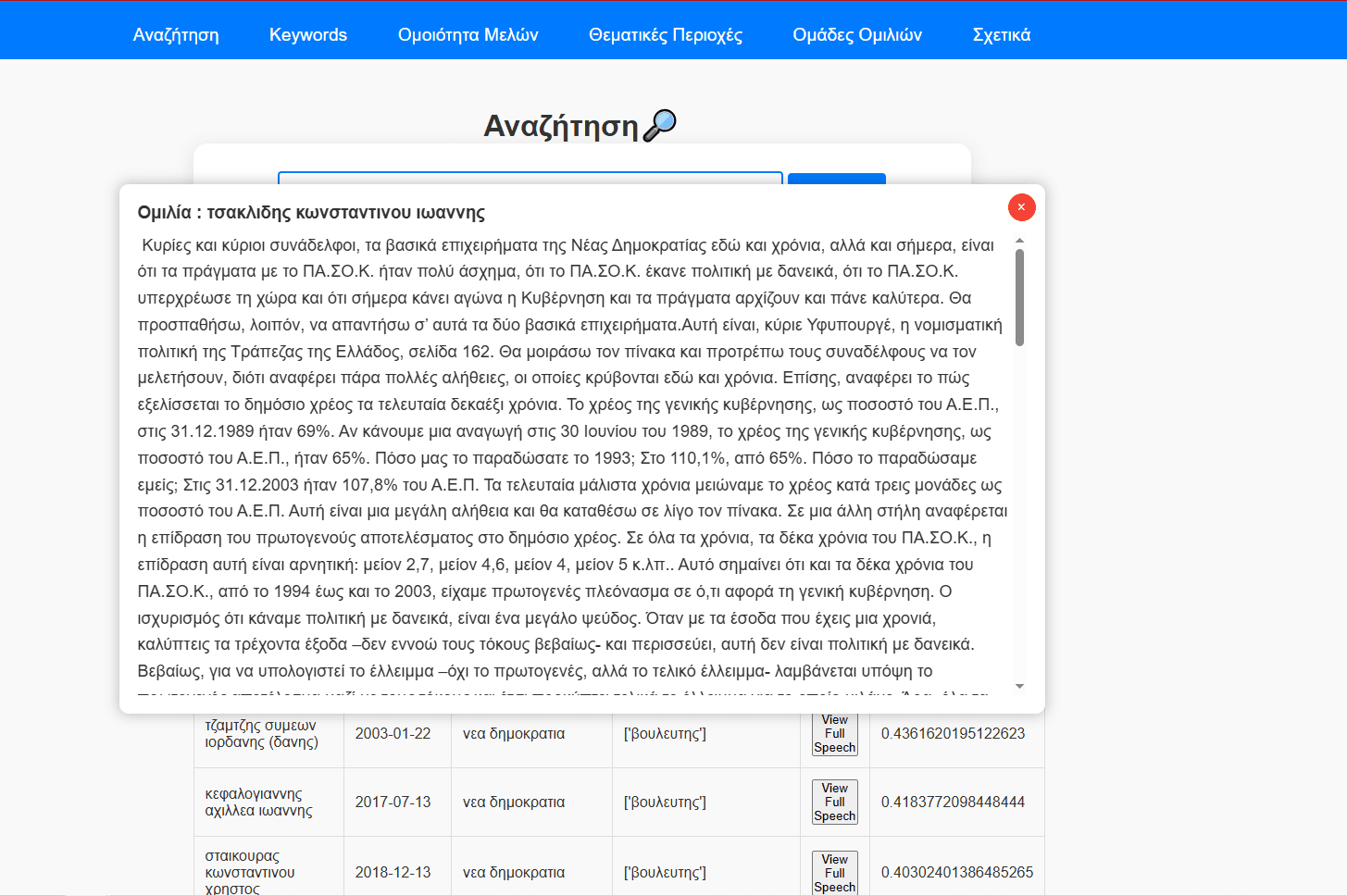Screen dimensions: 1347x896
Task: Open the Αναζήτηση navigation tab
Action: (x=176, y=35)
